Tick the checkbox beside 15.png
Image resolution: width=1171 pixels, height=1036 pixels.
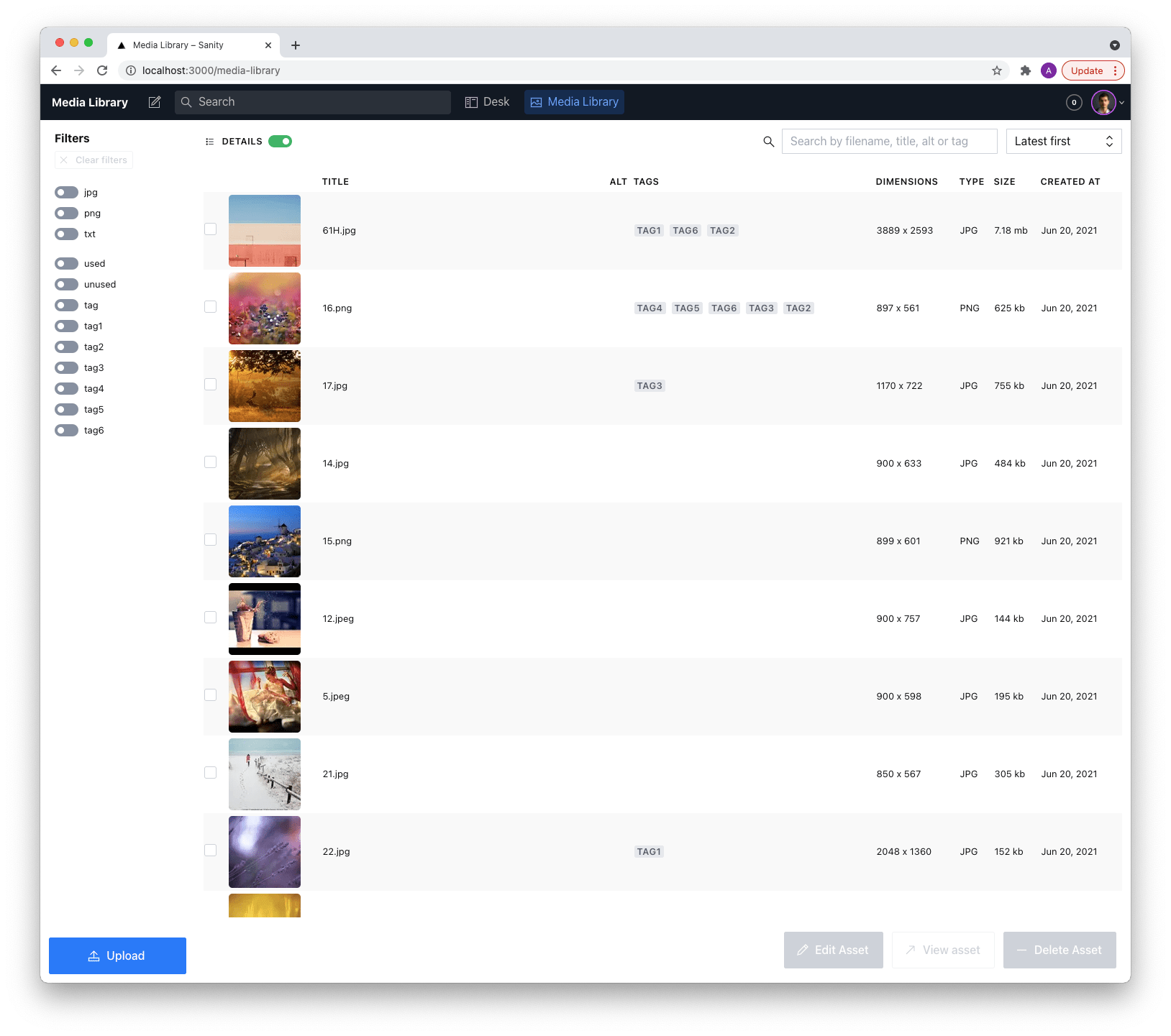(x=210, y=539)
